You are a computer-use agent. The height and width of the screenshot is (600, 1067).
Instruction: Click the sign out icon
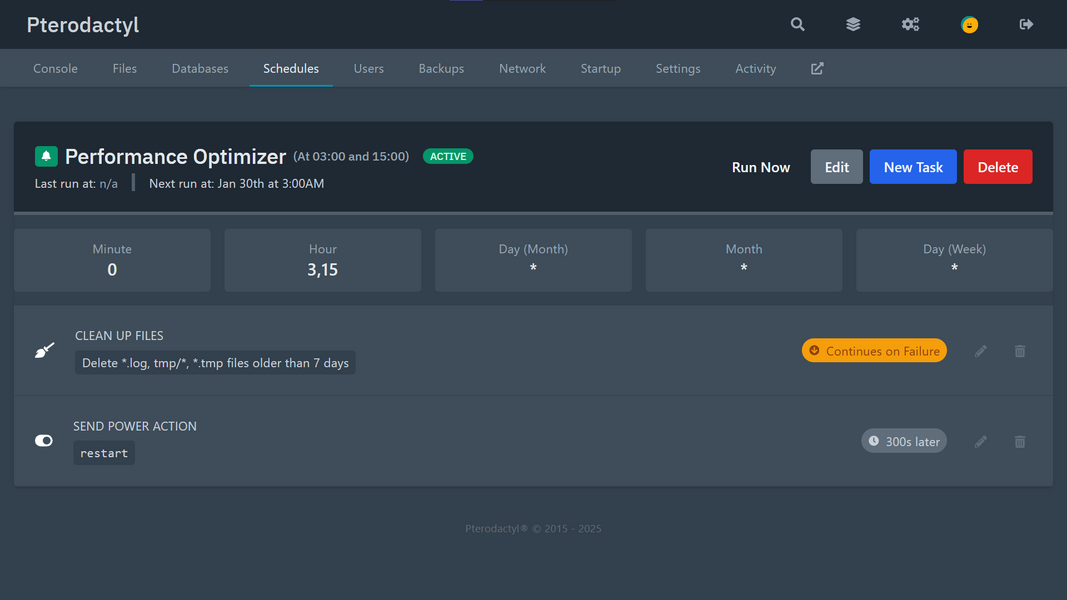[x=1026, y=24]
